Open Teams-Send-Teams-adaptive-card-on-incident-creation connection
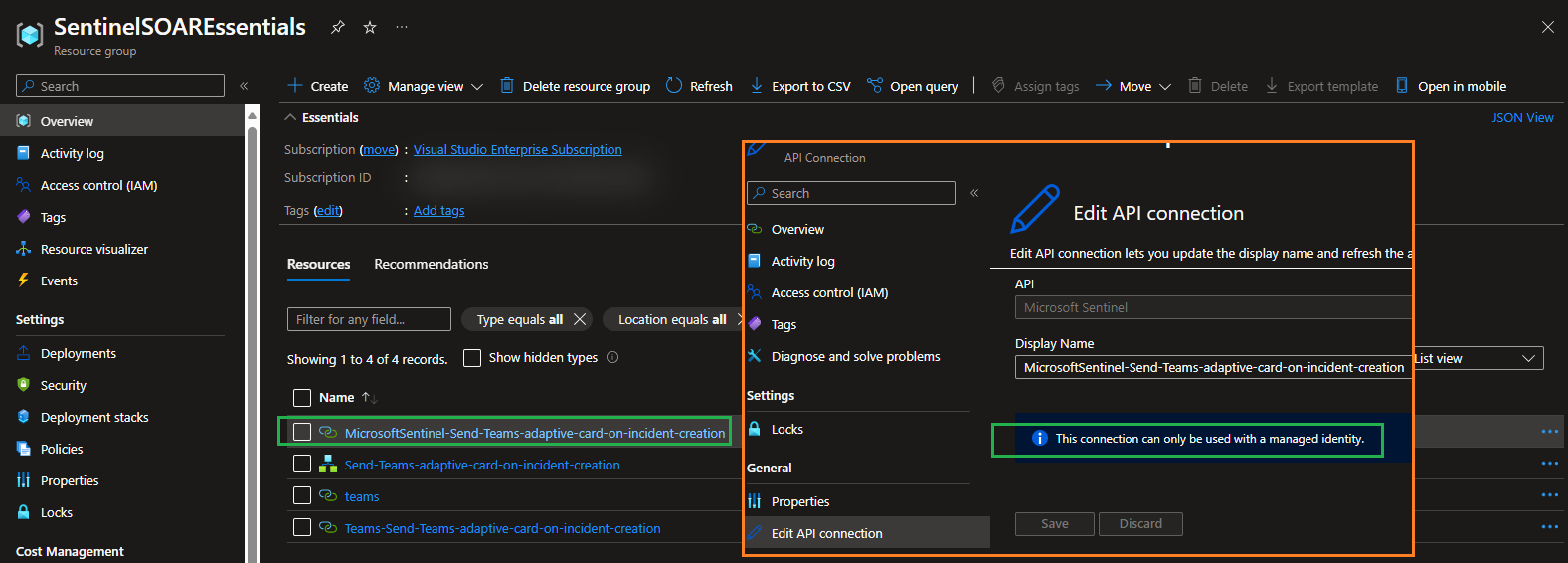This screenshot has height=563, width=1568. [x=502, y=528]
